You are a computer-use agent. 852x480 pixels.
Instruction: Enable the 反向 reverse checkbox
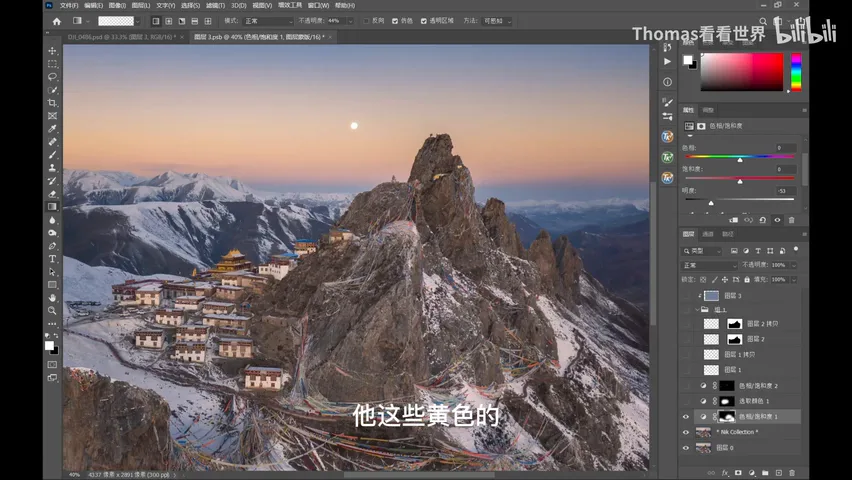coord(366,21)
